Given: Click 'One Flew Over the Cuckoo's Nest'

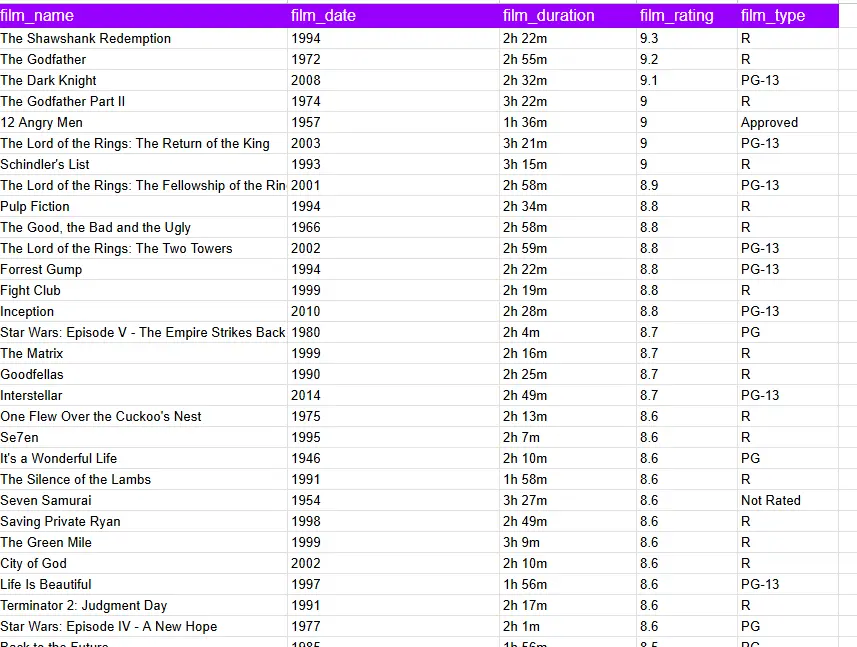Looking at the screenshot, I should click(143, 416).
